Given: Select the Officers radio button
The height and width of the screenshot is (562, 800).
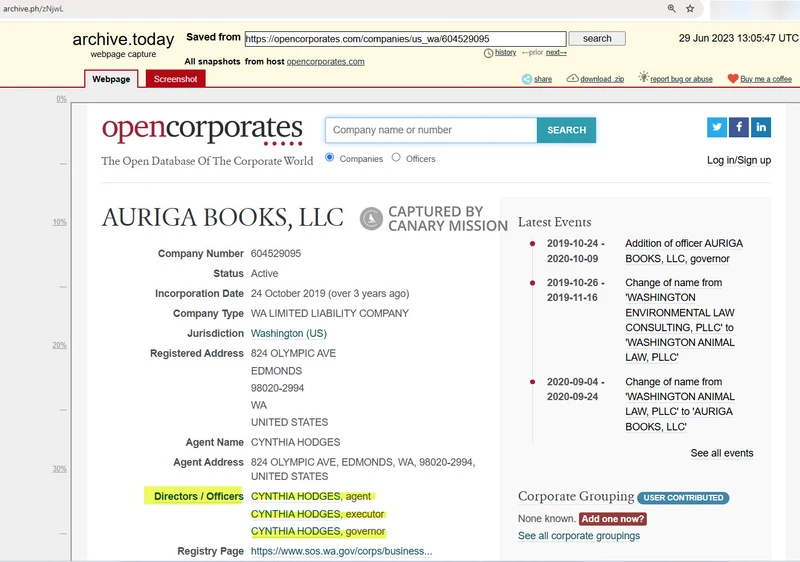Looking at the screenshot, I should coord(396,157).
